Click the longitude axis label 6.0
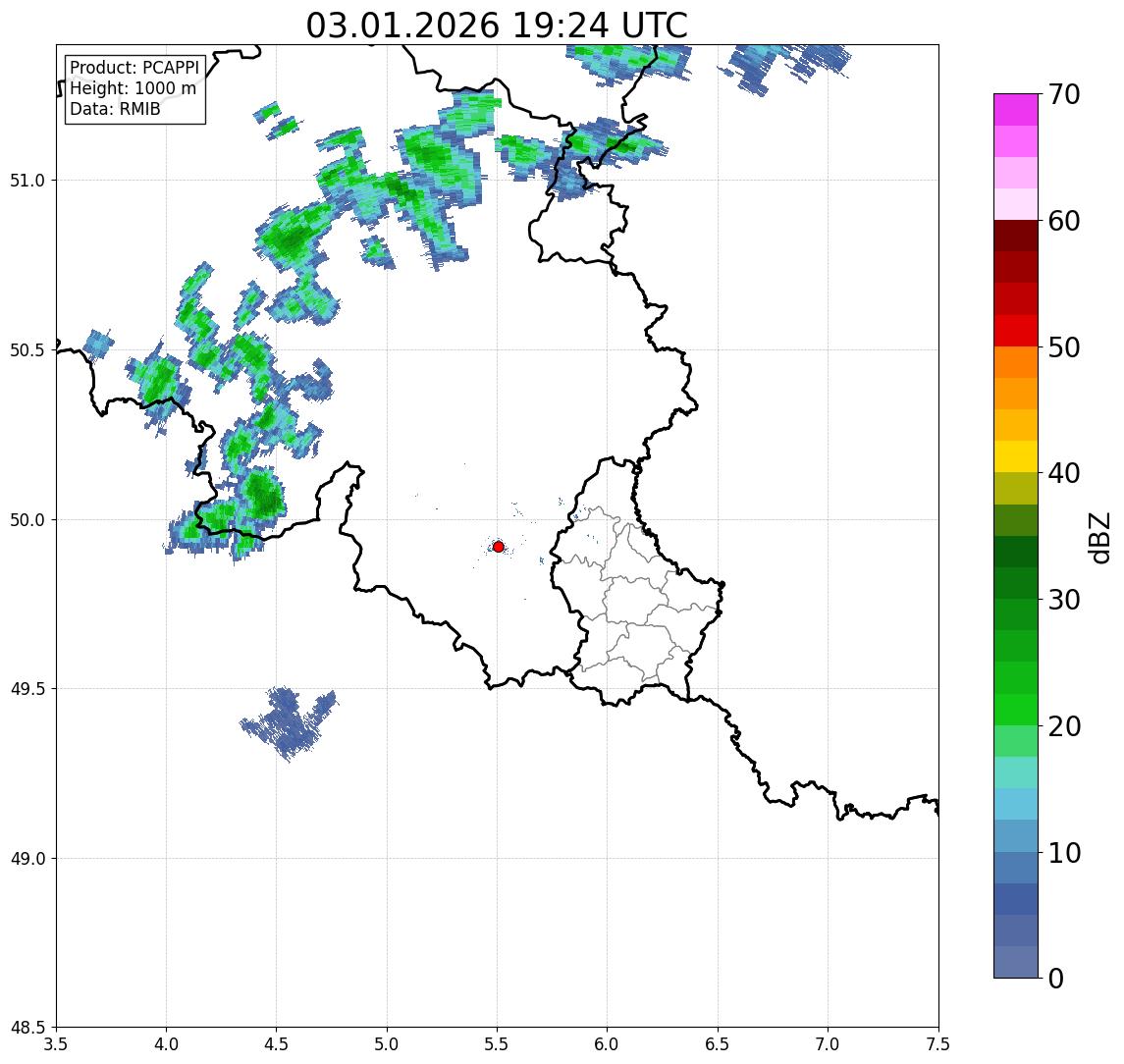 pos(608,1044)
